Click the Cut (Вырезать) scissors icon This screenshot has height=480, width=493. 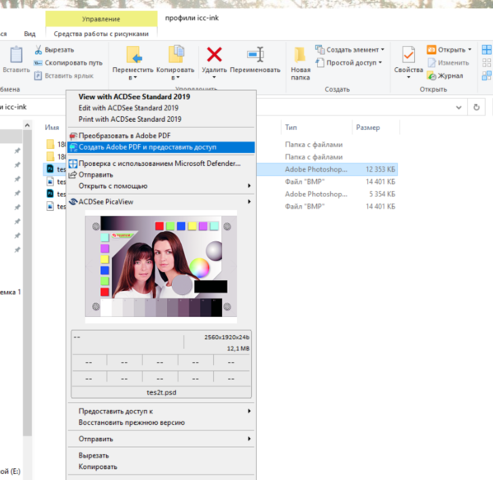38,50
